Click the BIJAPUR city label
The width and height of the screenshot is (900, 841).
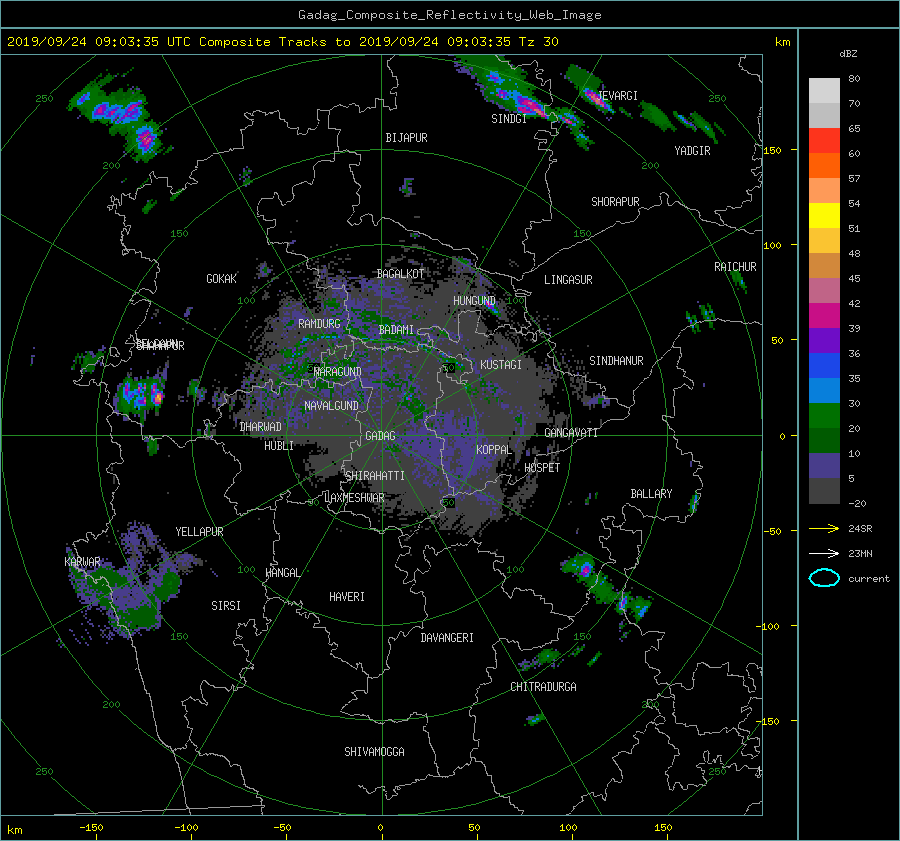(x=406, y=138)
